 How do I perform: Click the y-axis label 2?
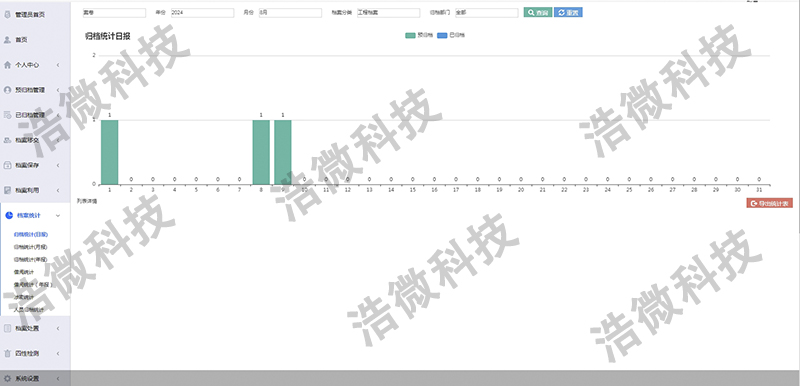pyautogui.click(x=93, y=55)
